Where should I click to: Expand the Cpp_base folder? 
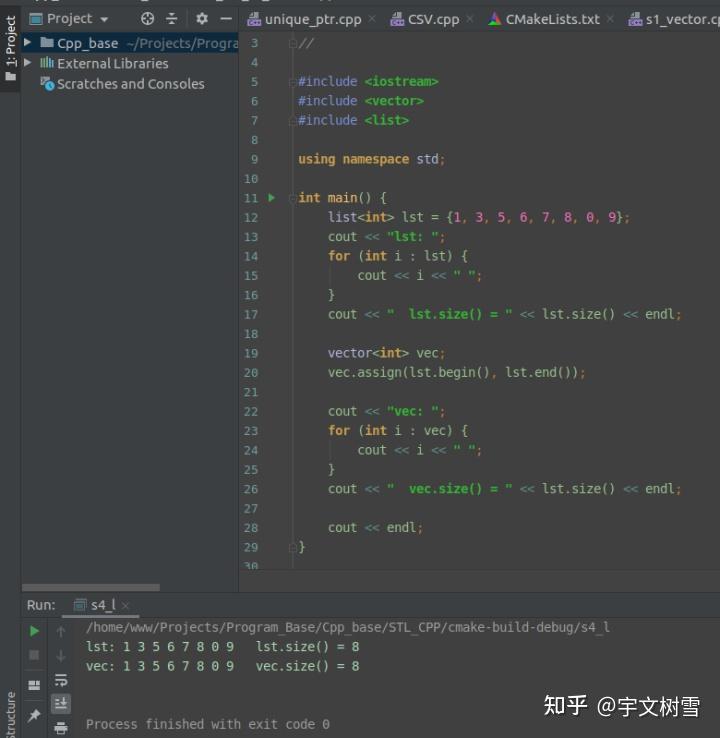click(27, 43)
